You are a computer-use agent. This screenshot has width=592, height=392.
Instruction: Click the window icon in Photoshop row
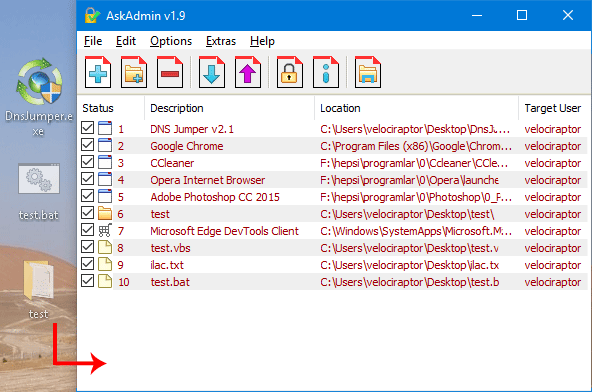tap(105, 196)
